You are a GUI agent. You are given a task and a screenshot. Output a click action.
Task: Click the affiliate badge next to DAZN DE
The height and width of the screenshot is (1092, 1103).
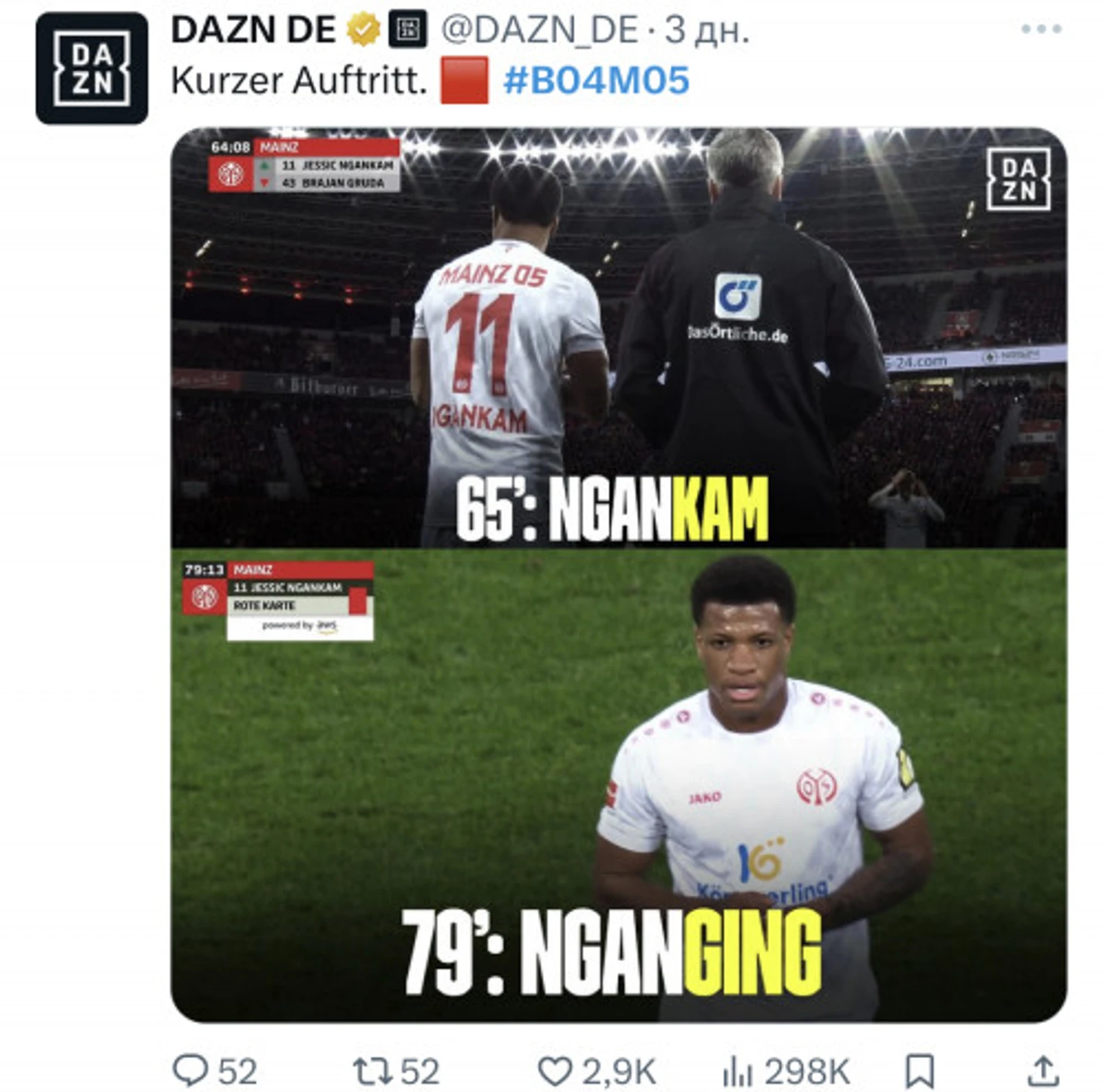[x=408, y=30]
